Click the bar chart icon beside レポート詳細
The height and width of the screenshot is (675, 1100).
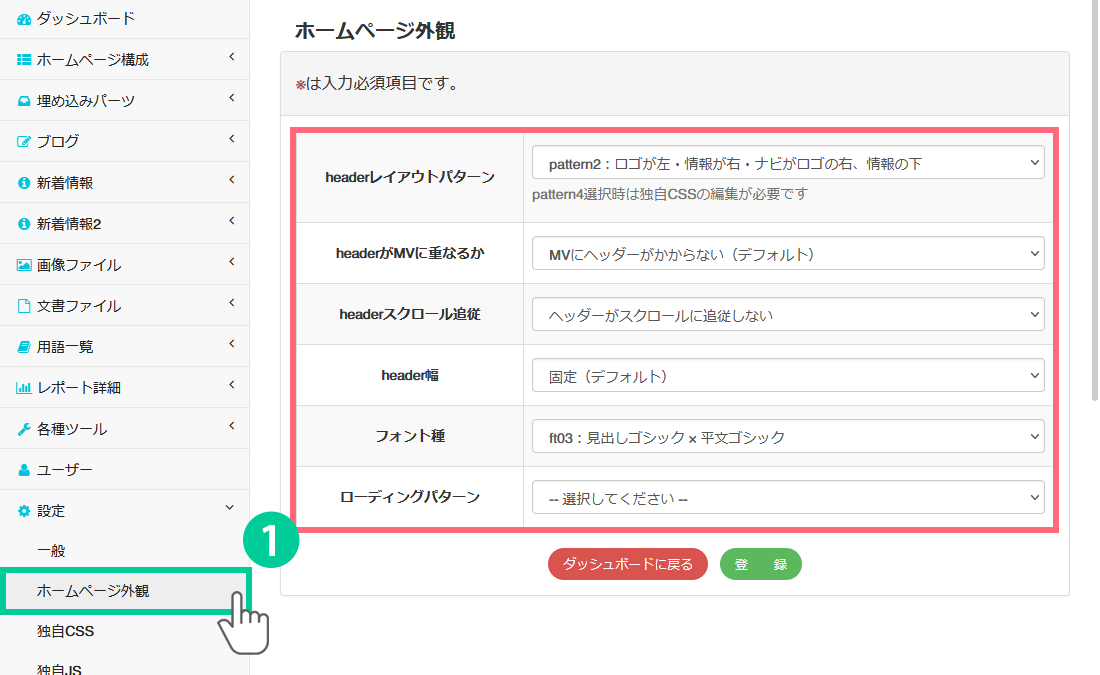coord(24,388)
